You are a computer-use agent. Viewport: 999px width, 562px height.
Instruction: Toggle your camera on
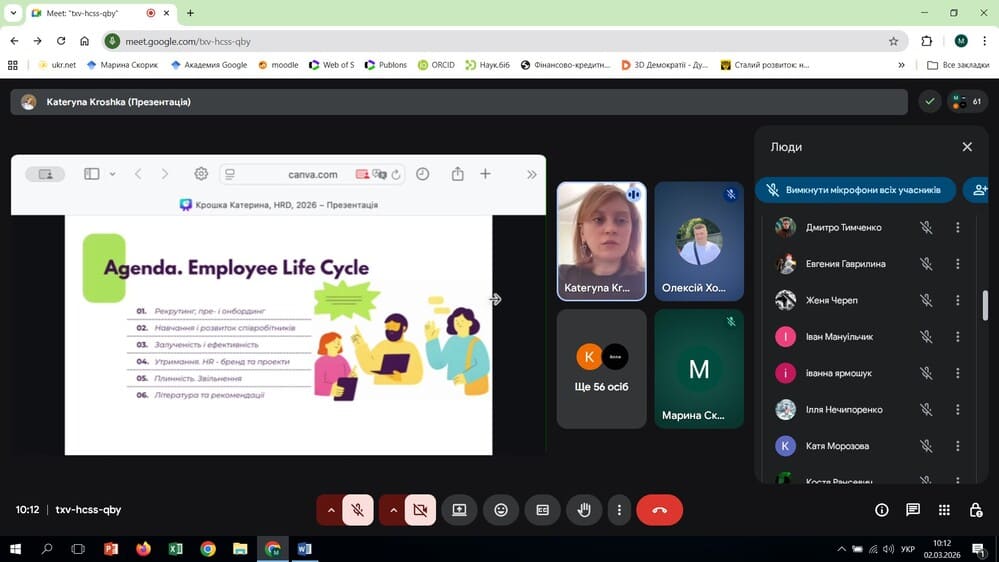click(x=420, y=510)
